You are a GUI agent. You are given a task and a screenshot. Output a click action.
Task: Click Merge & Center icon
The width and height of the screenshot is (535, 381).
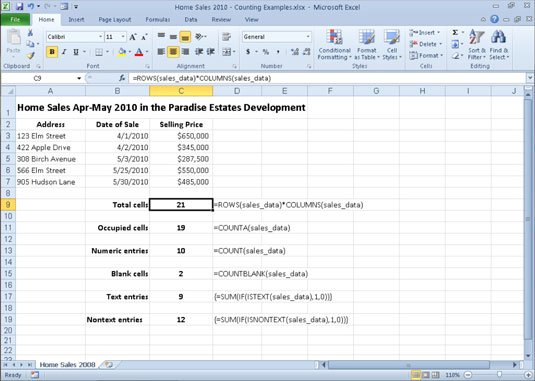(227, 52)
